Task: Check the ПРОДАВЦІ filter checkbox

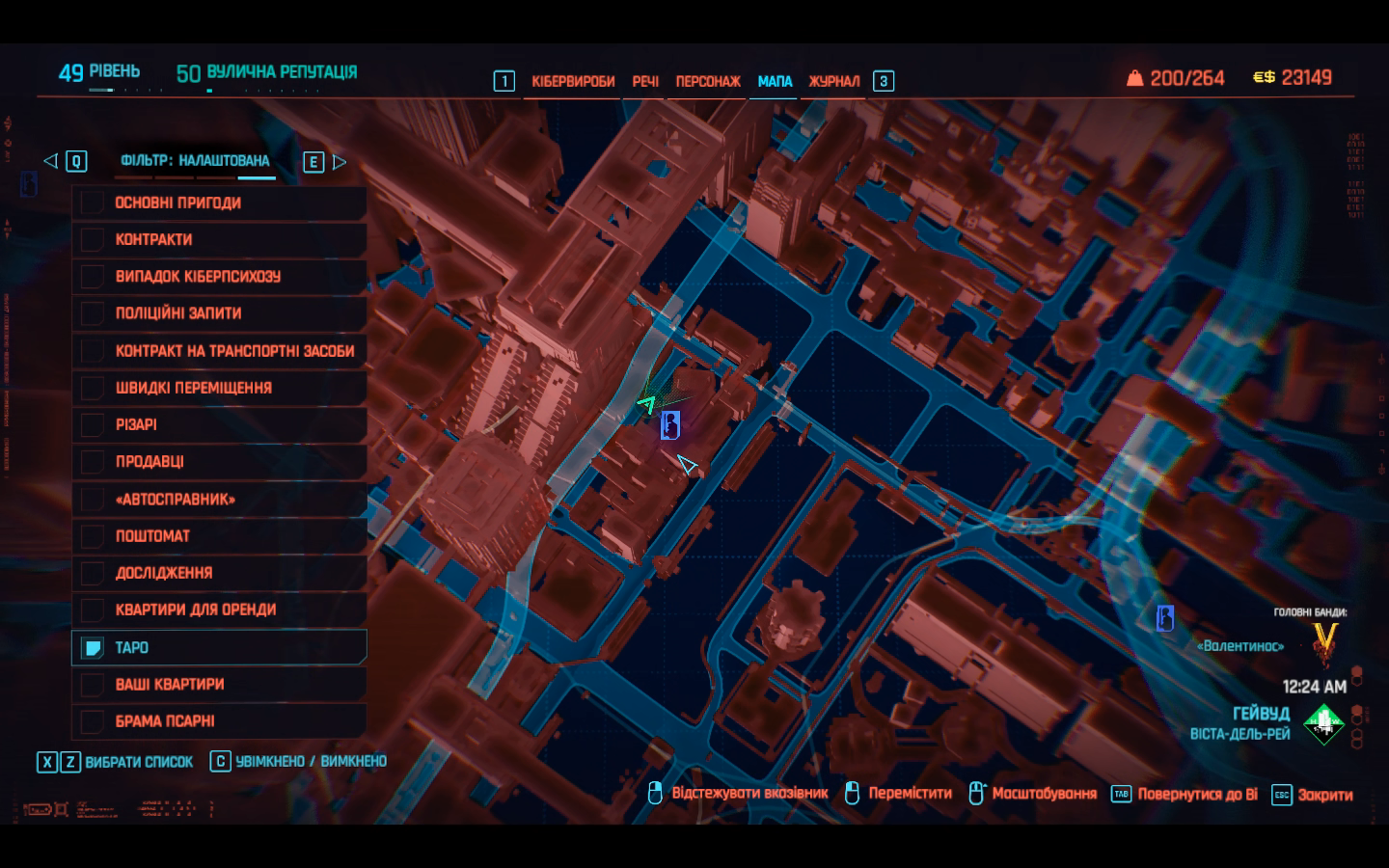Action: (x=93, y=462)
